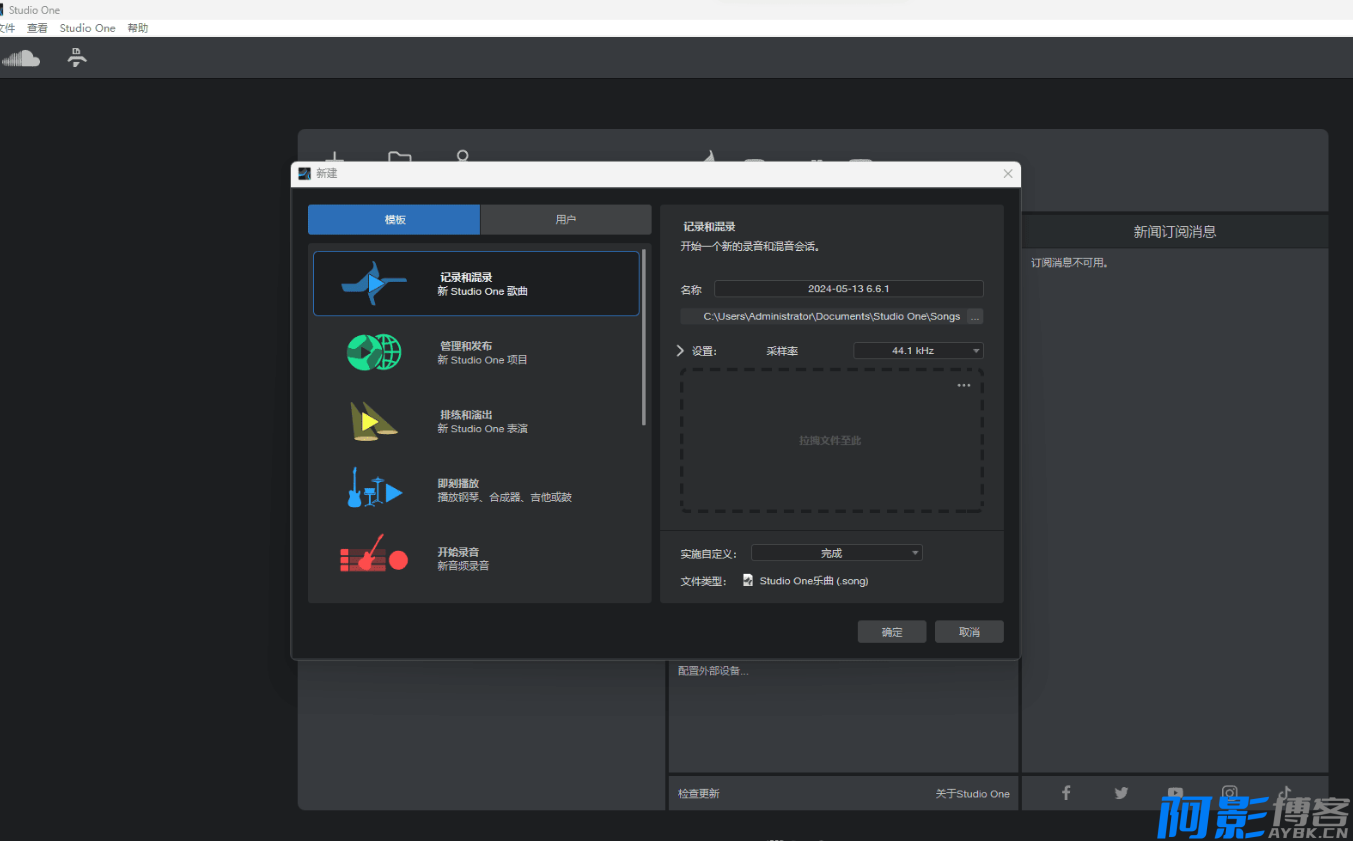Screen dimensions: 1353x841
Task: Select the 排练和演出 show template
Action: point(476,421)
